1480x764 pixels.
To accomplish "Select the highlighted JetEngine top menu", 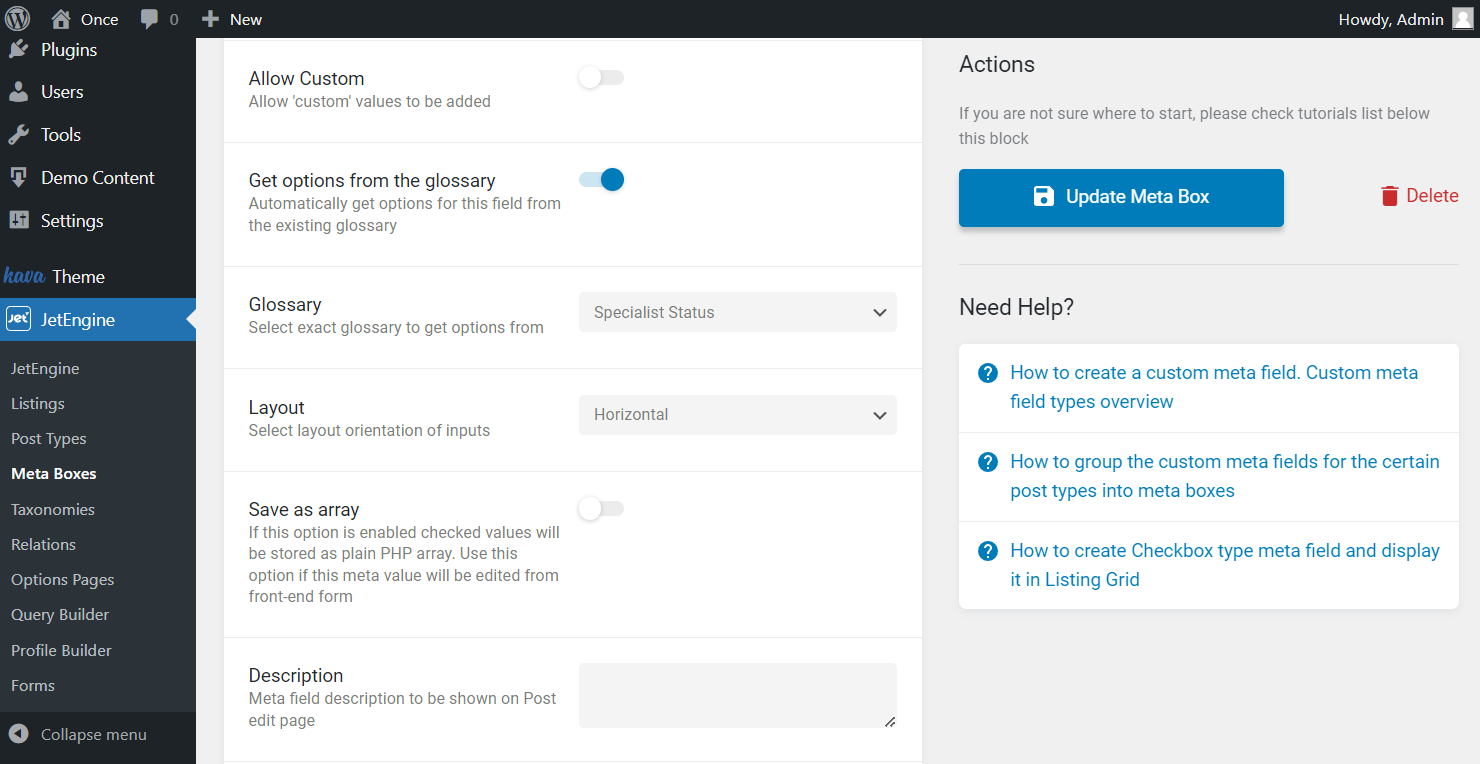I will tap(98, 320).
